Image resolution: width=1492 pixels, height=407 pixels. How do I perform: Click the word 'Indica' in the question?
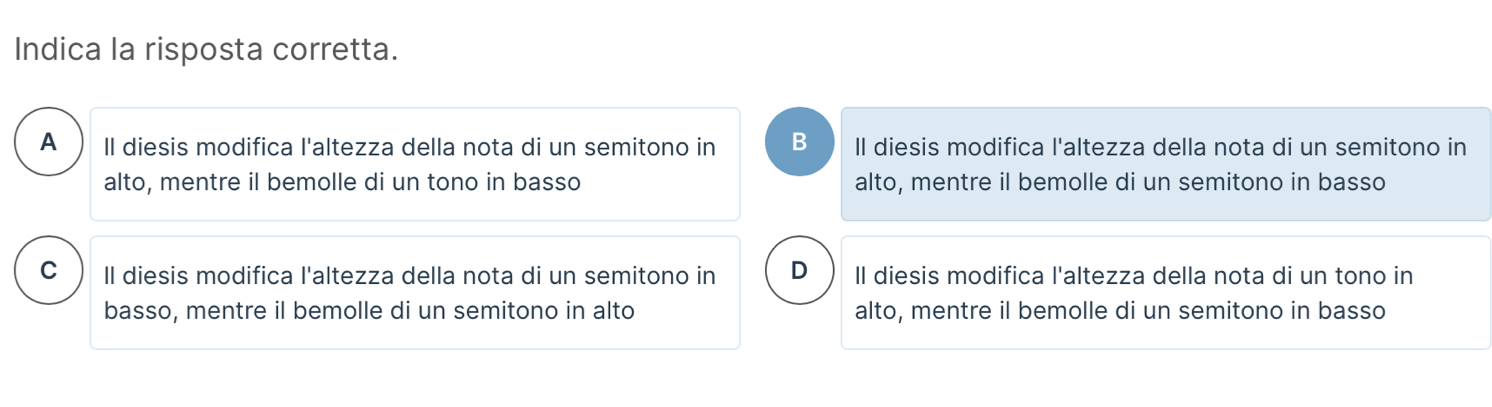pyautogui.click(x=58, y=49)
